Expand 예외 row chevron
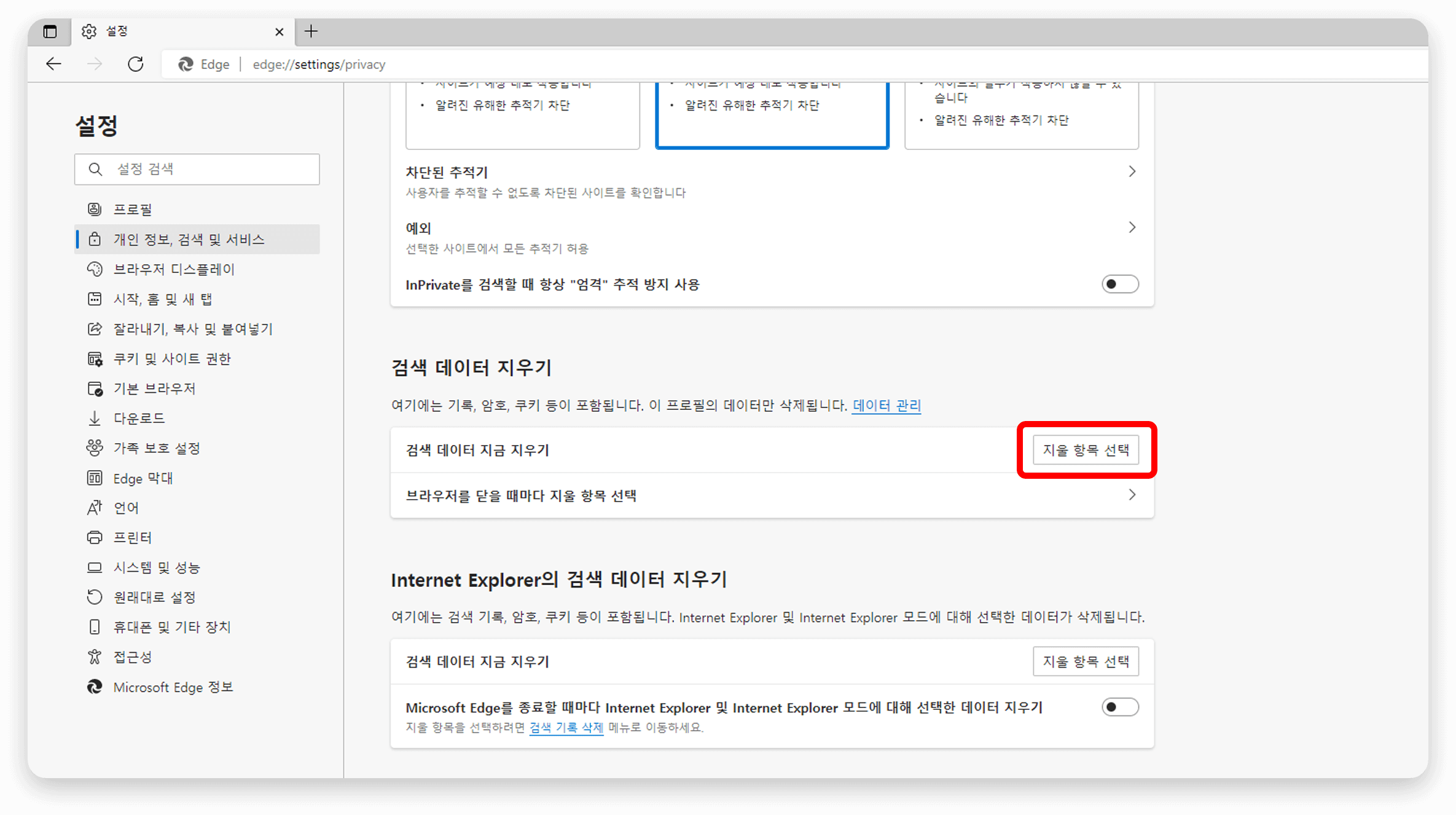Viewport: 1456px width, 815px height. coord(1132,227)
